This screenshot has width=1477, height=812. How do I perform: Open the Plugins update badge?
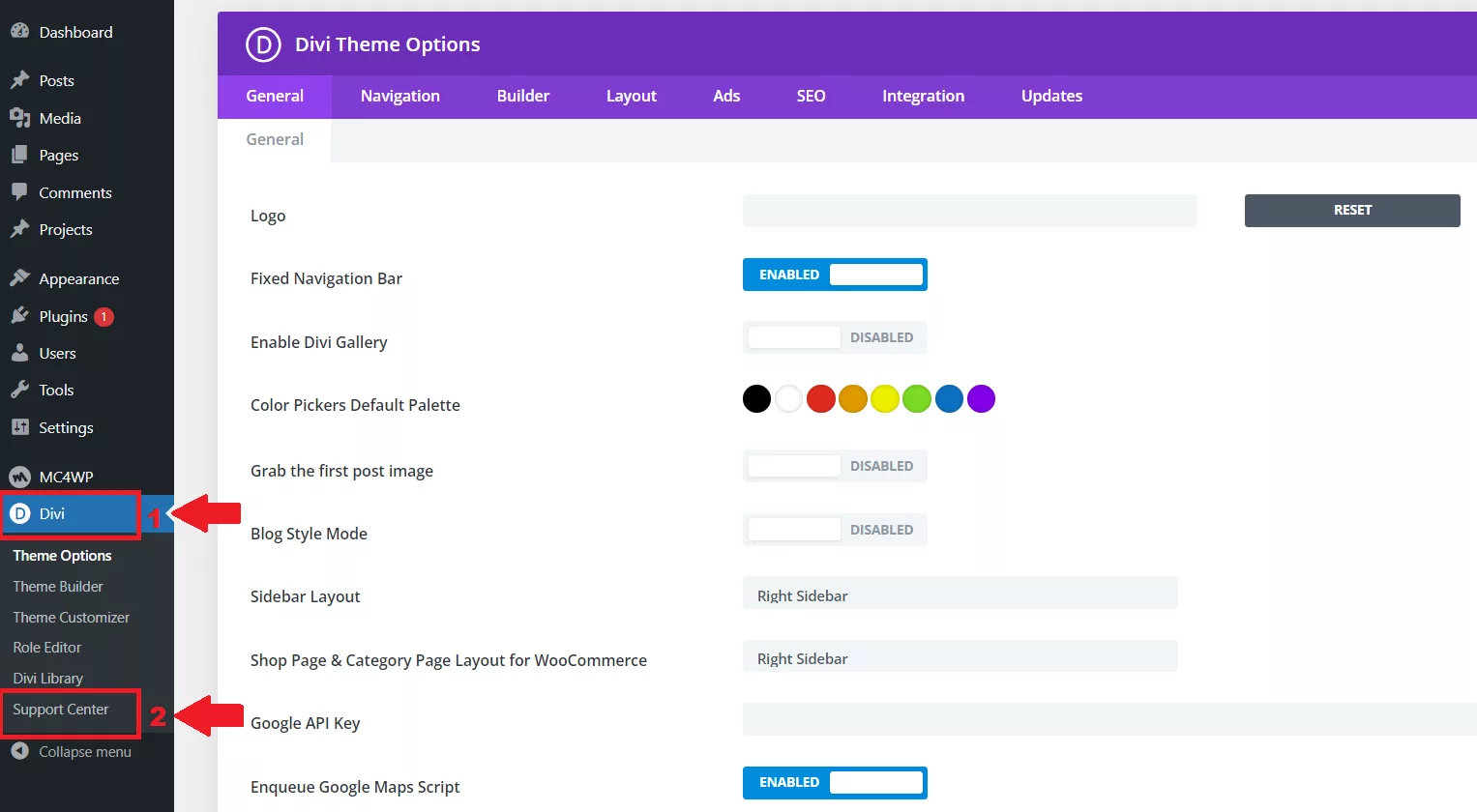click(104, 316)
